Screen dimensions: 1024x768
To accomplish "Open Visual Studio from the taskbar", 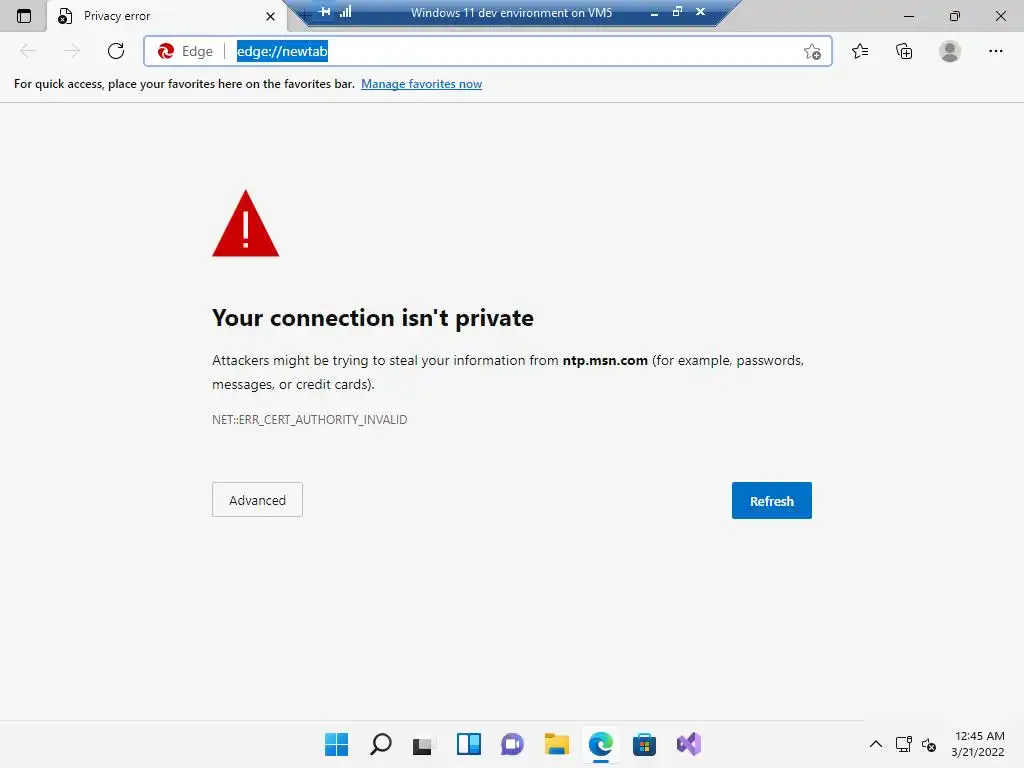I will click(x=688, y=744).
